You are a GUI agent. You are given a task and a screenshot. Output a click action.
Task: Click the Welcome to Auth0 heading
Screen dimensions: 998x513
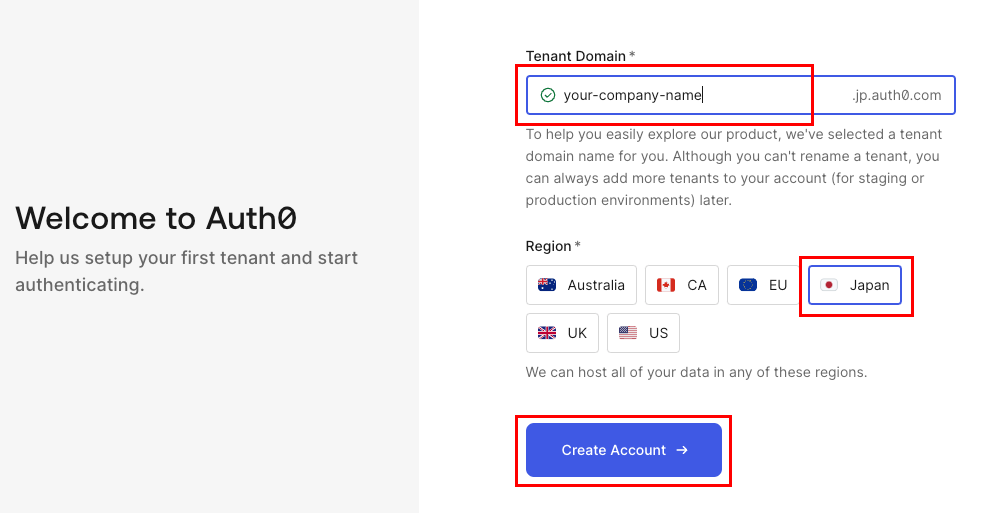(156, 218)
